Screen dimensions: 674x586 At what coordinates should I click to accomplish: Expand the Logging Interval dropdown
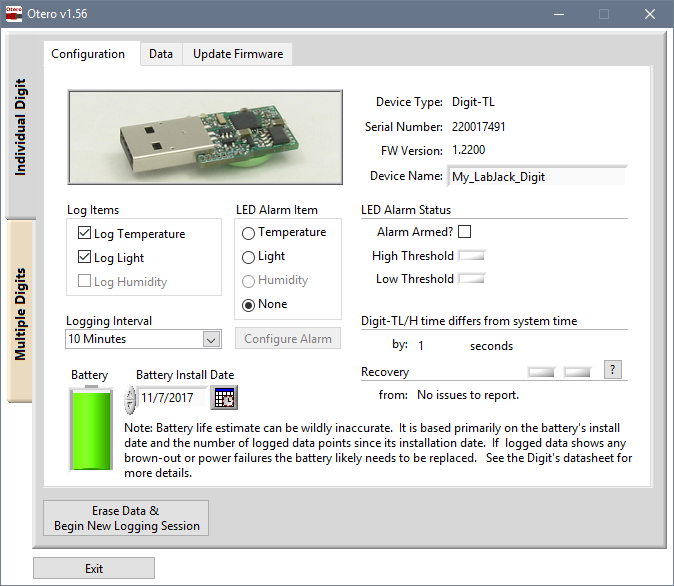[x=211, y=339]
